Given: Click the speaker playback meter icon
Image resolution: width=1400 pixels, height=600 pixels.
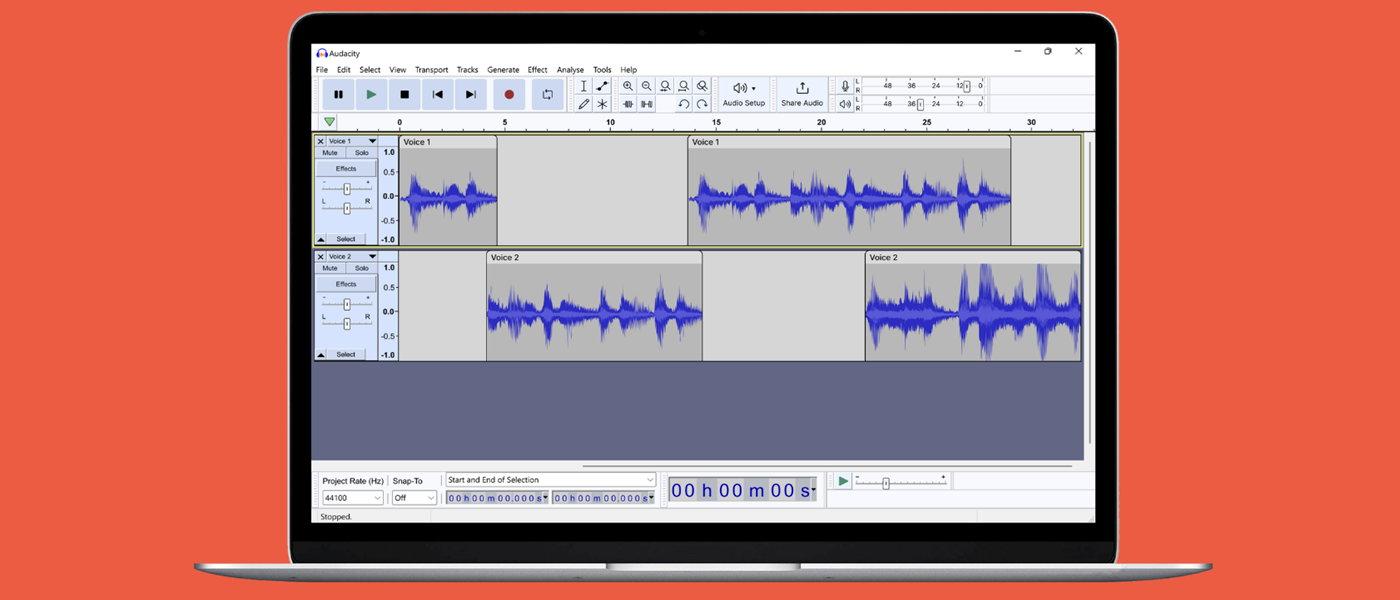Looking at the screenshot, I should (x=845, y=104).
